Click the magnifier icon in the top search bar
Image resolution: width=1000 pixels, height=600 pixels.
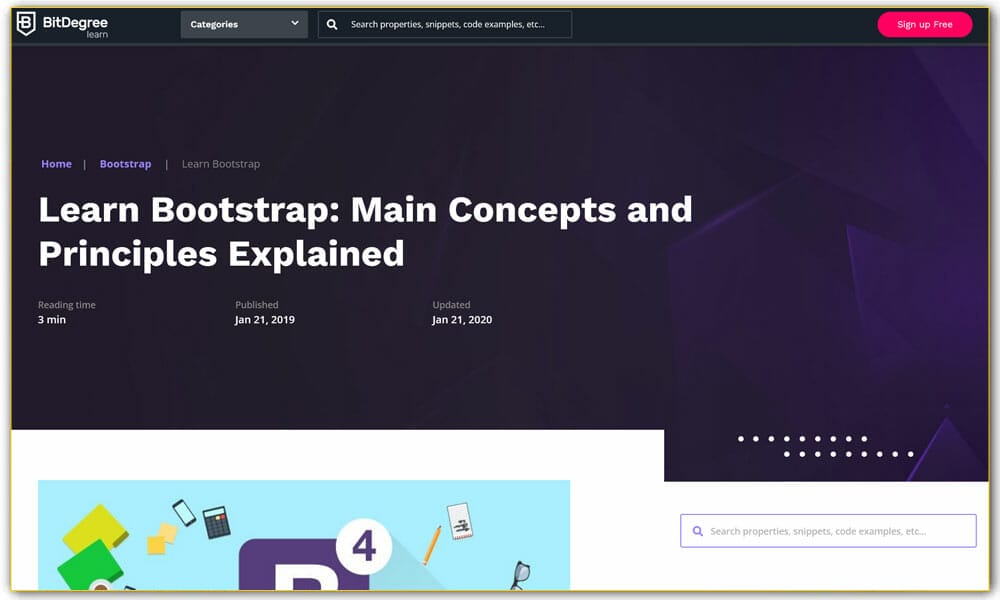331,24
